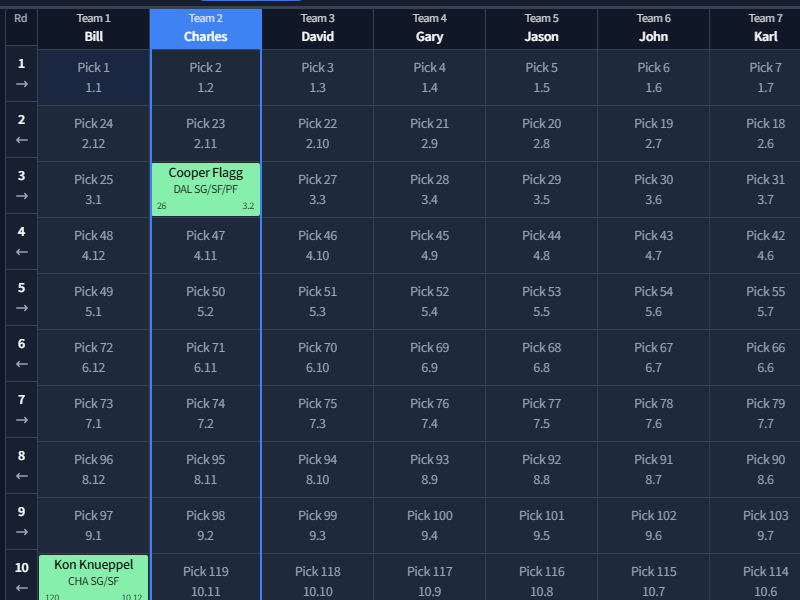The width and height of the screenshot is (800, 600).
Task: Select Pick 21 slot 2.9
Action: click(x=430, y=134)
